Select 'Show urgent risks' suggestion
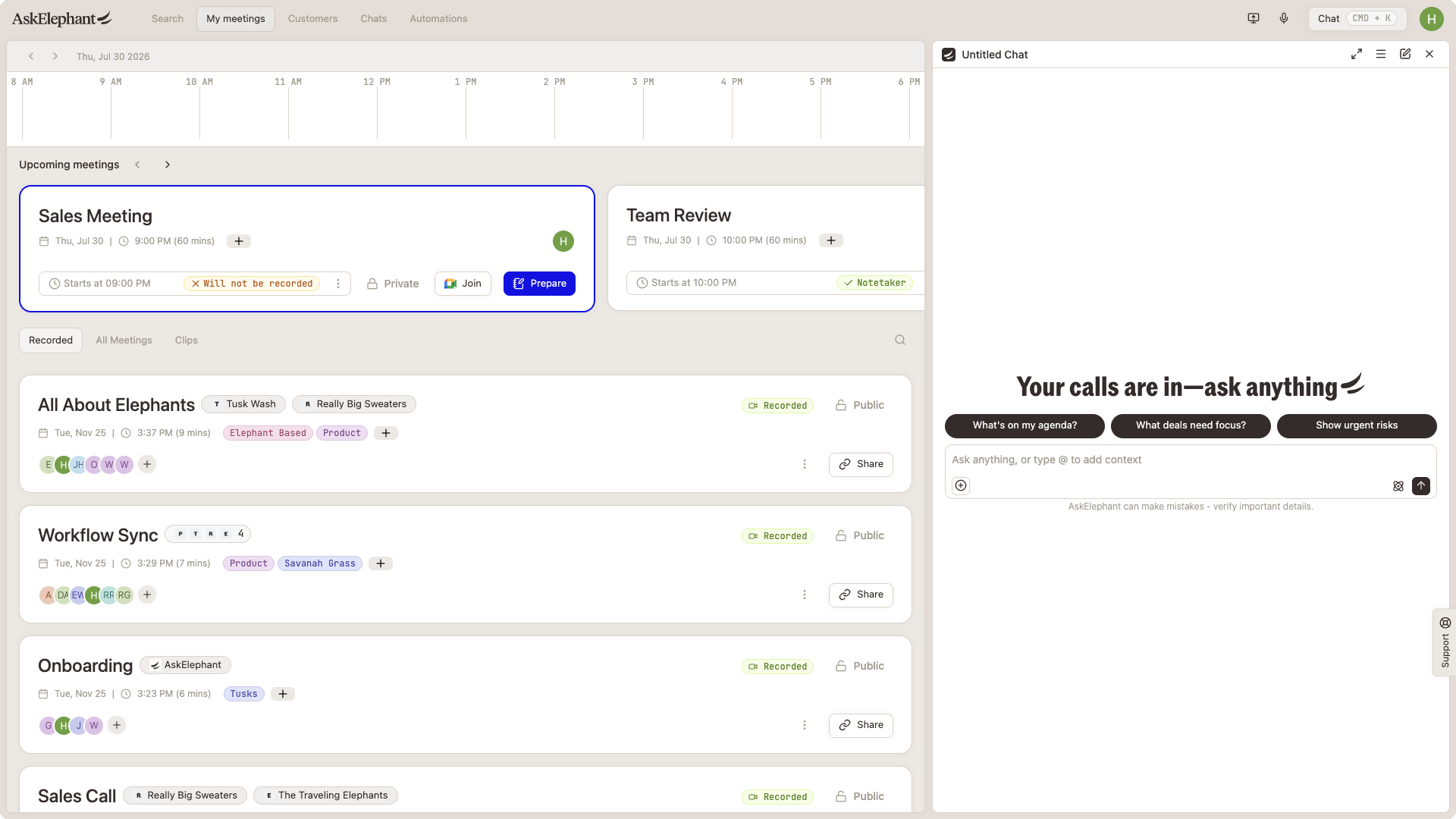1456x819 pixels. [1357, 425]
